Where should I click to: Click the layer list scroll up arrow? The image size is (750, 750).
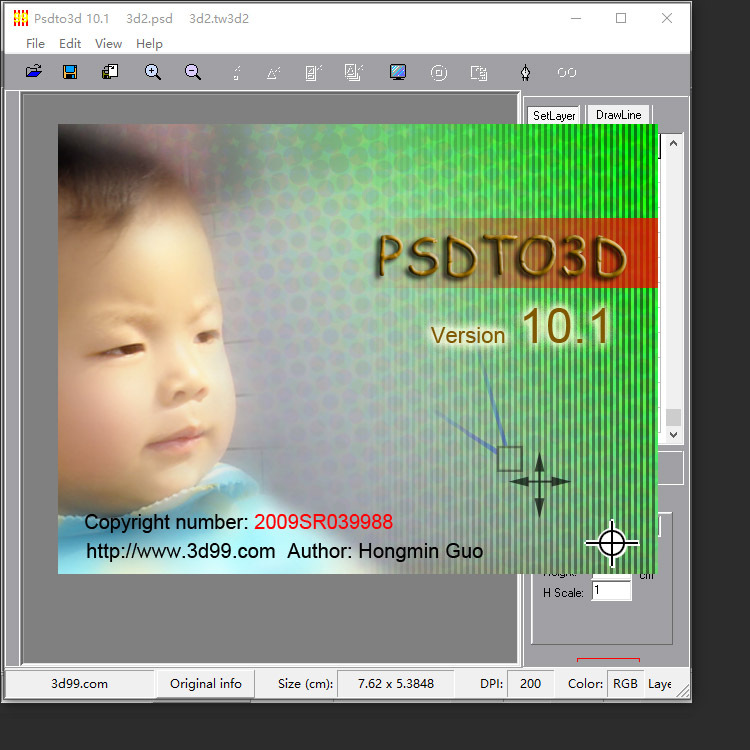[673, 144]
